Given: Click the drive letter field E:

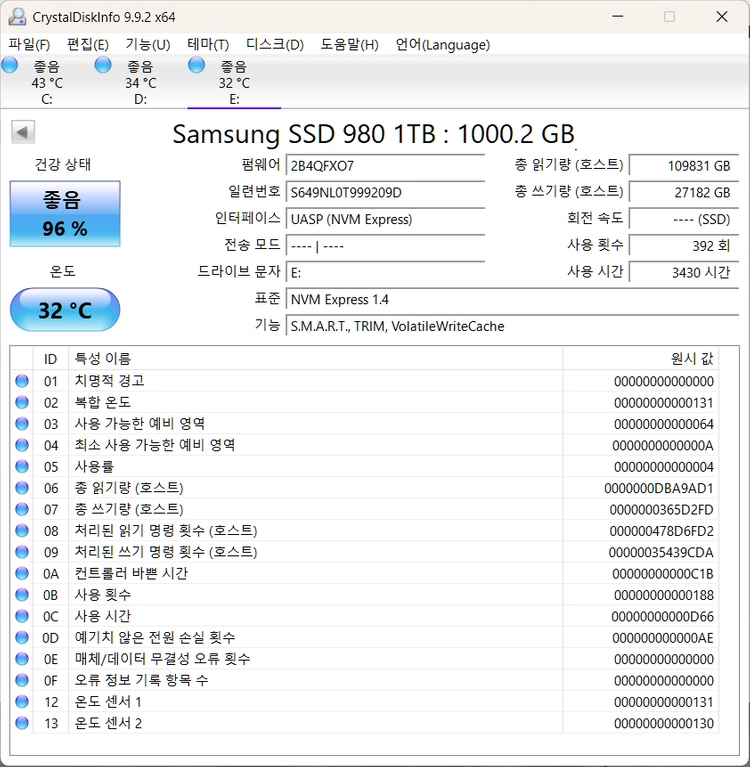Looking at the screenshot, I should (x=386, y=272).
